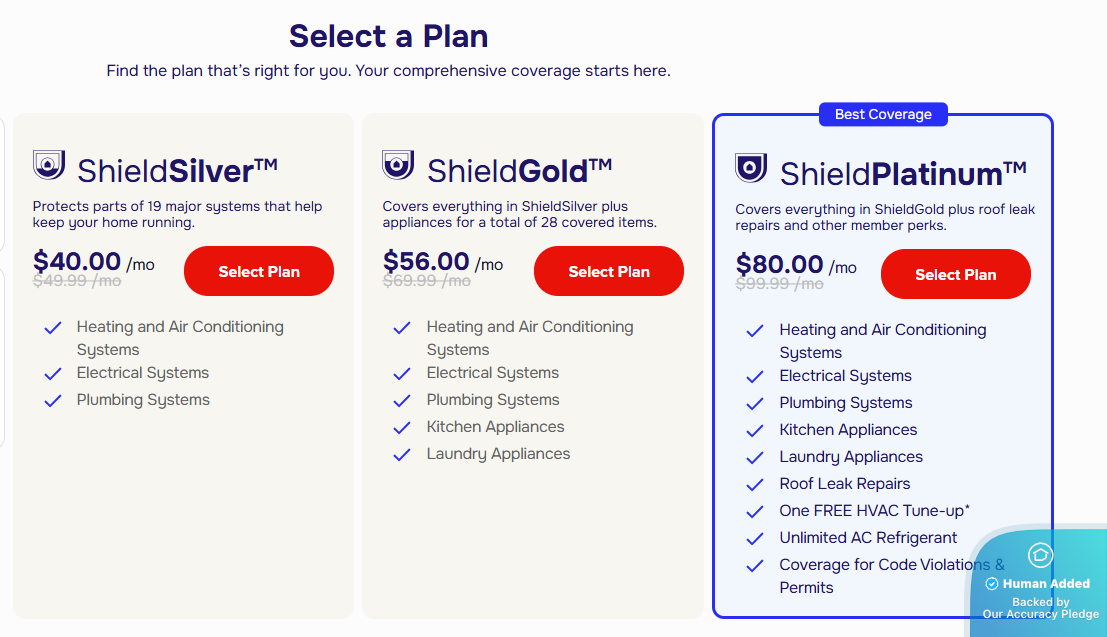
Task: Select the ShieldGold plan for $56.00
Action: pyautogui.click(x=609, y=271)
